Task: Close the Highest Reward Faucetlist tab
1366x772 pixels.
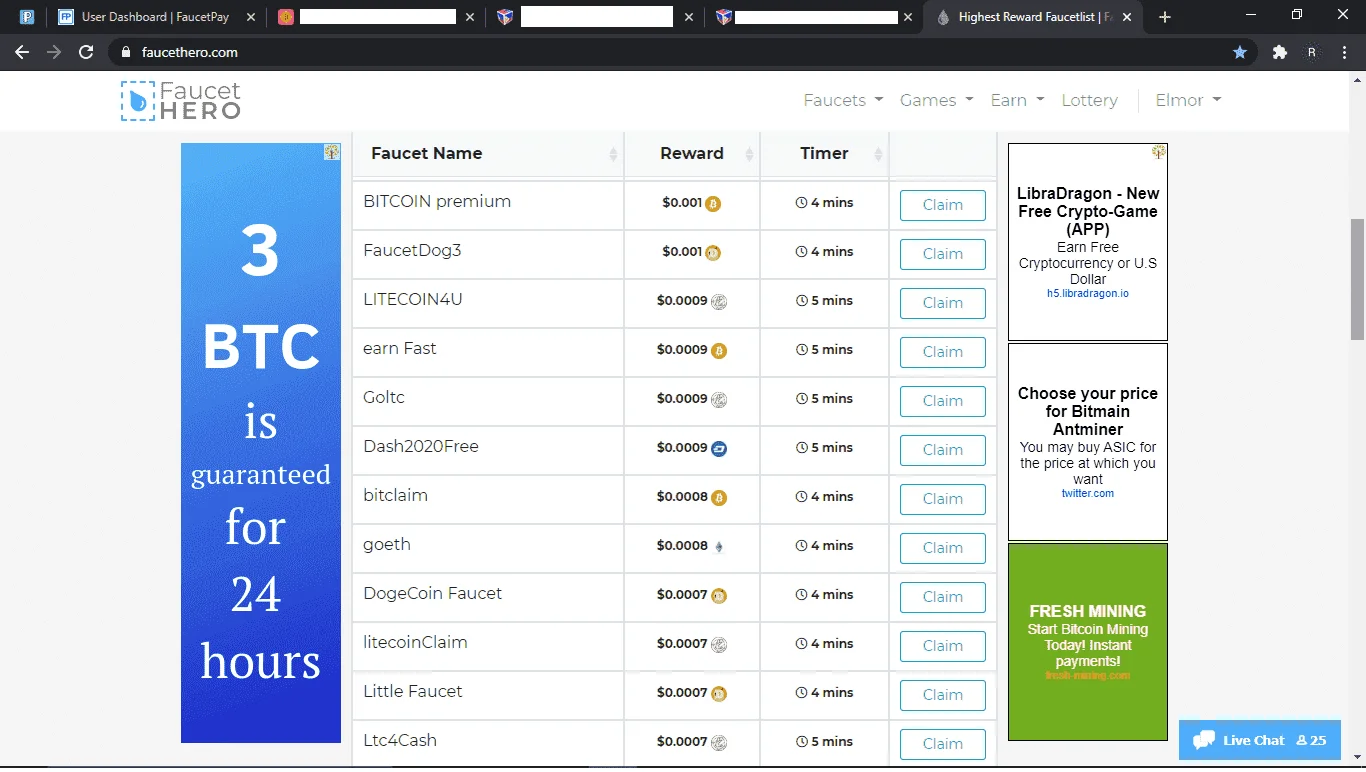Action: click(1128, 17)
